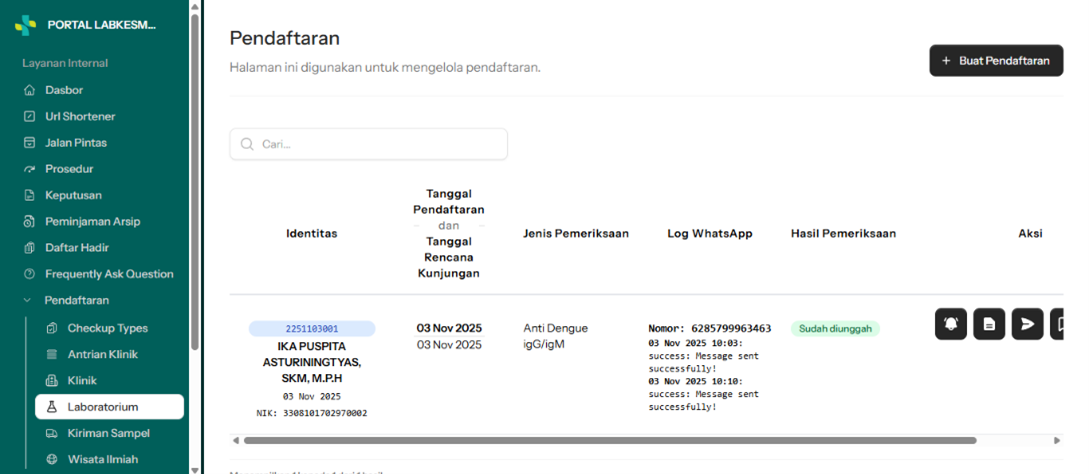
Task: Open Kiriman Sampel submenu item
Action: (x=110, y=433)
